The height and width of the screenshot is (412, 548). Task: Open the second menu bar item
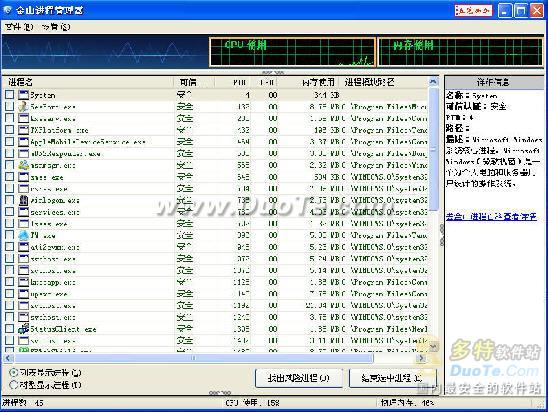tap(56, 27)
